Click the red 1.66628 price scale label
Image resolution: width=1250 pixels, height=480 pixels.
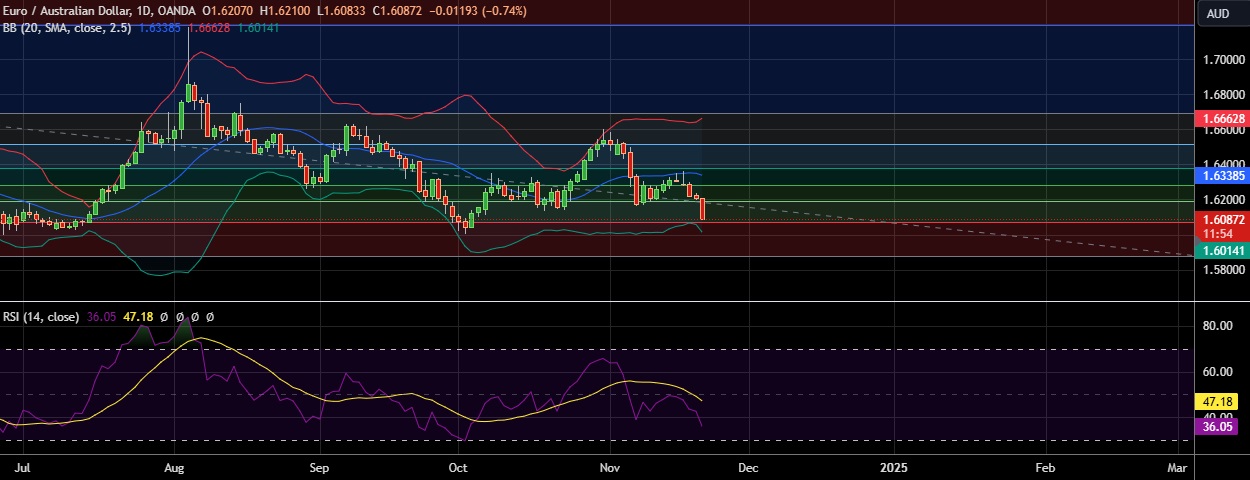[x=1223, y=118]
